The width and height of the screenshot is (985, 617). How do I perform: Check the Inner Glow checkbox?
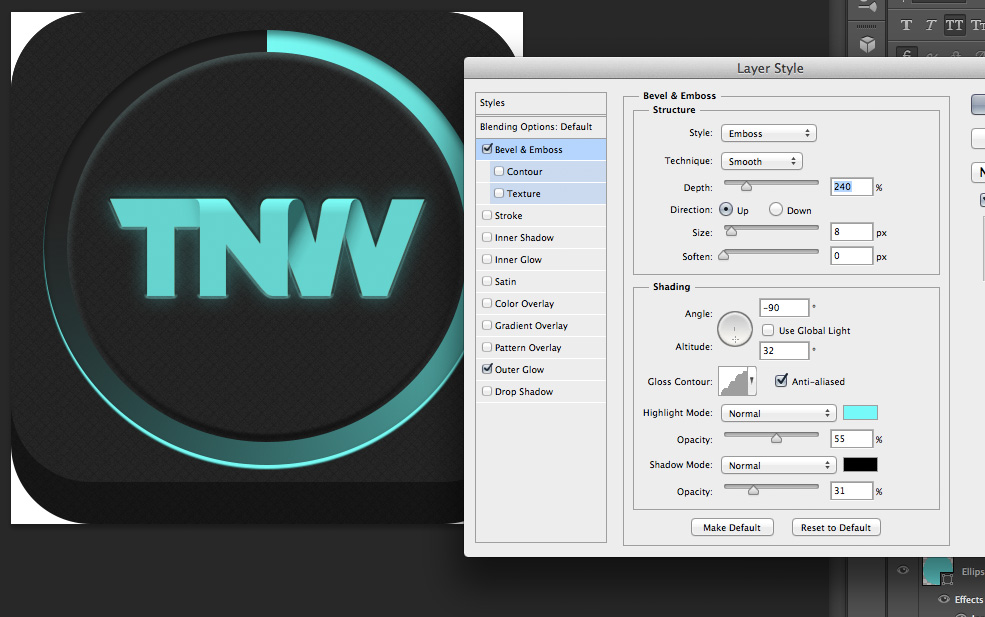pos(487,259)
